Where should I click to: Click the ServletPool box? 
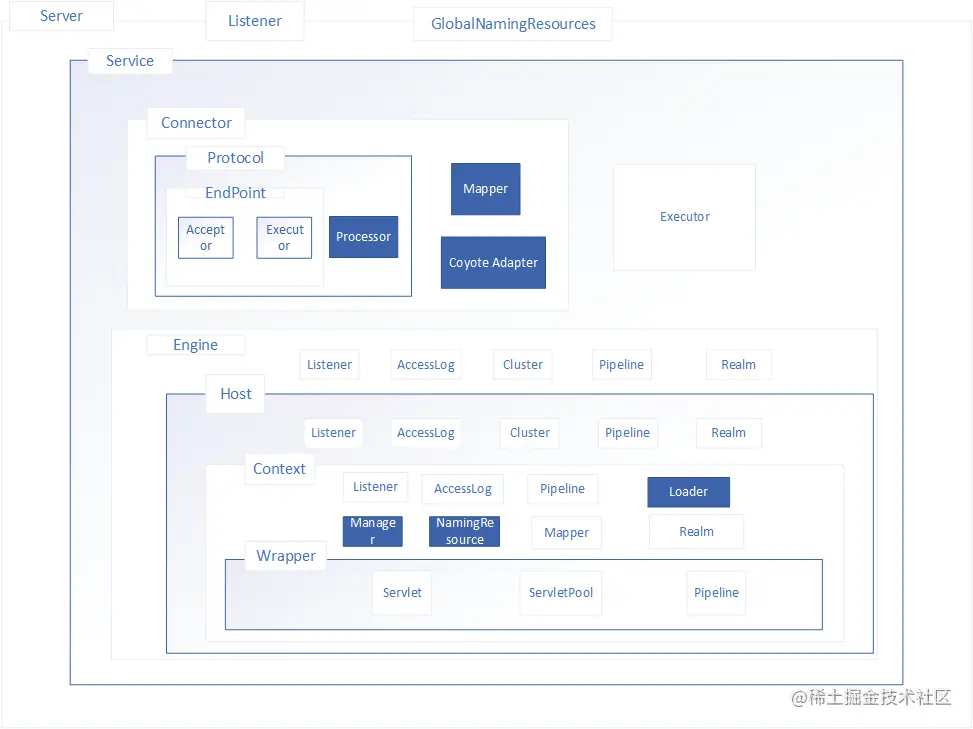pos(561,593)
